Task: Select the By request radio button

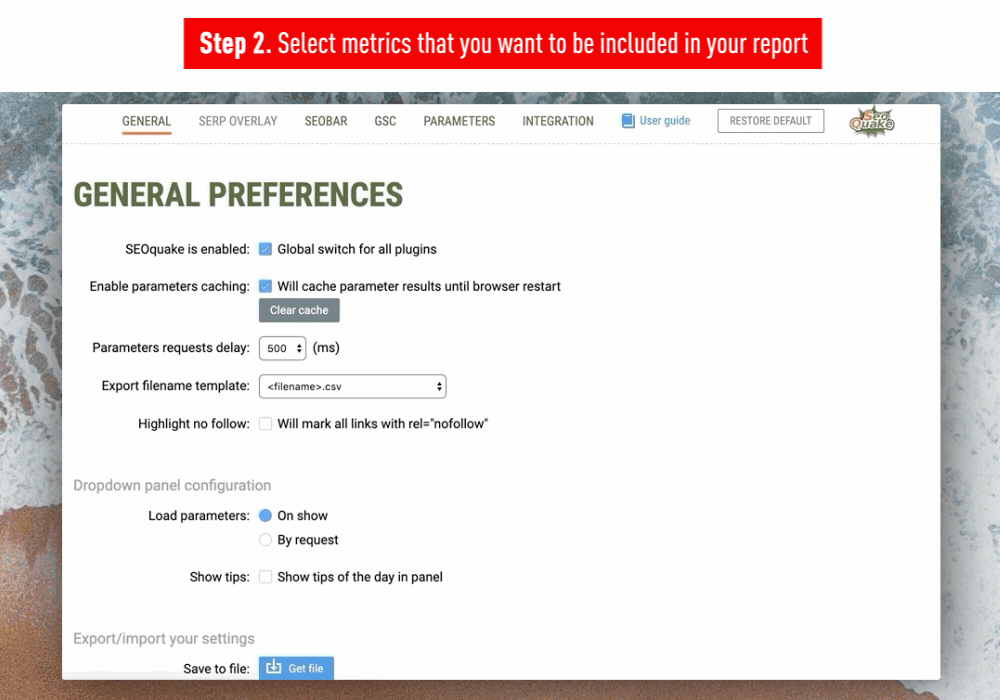Action: coord(265,540)
